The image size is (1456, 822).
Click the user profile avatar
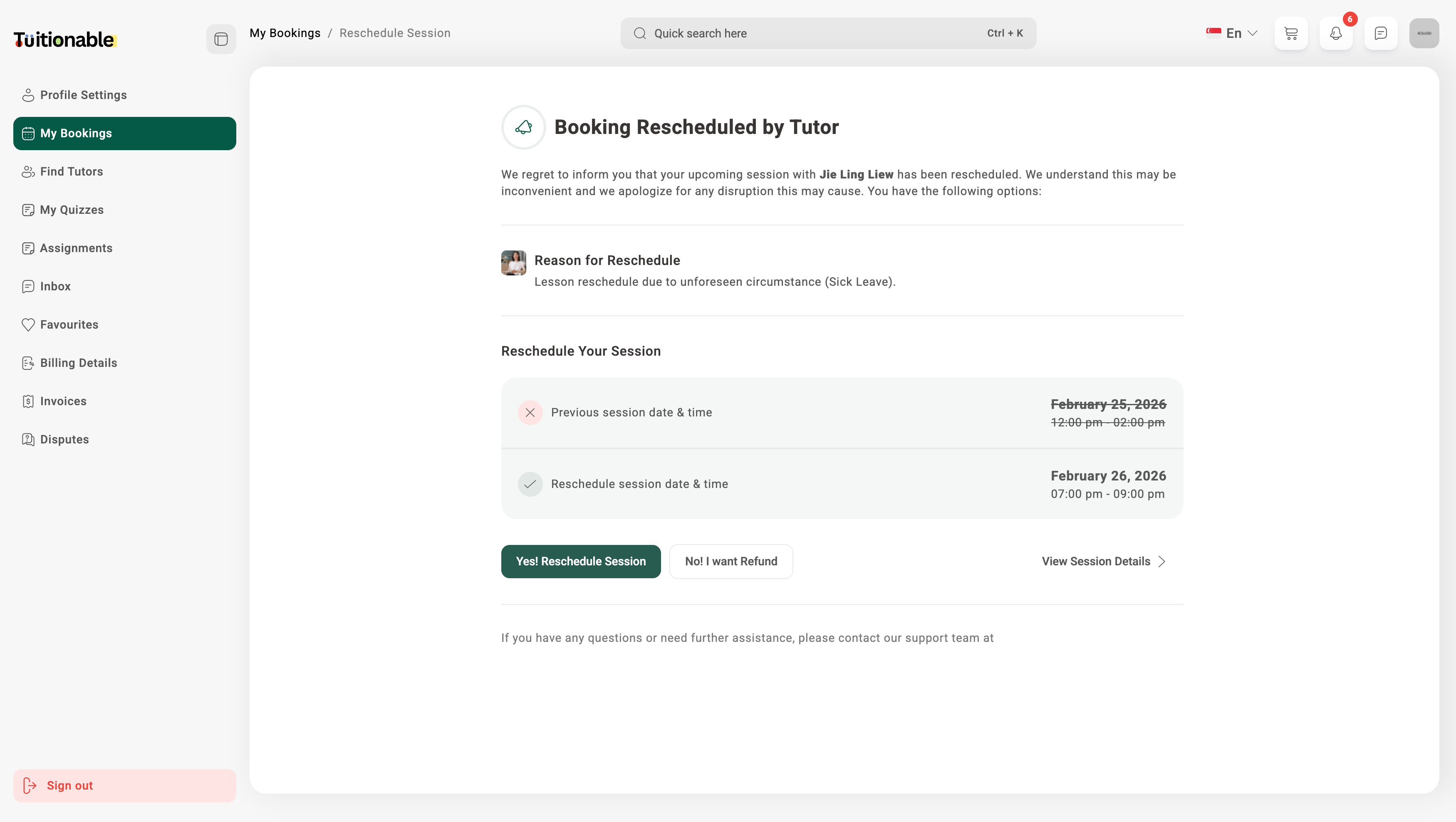point(1424,33)
